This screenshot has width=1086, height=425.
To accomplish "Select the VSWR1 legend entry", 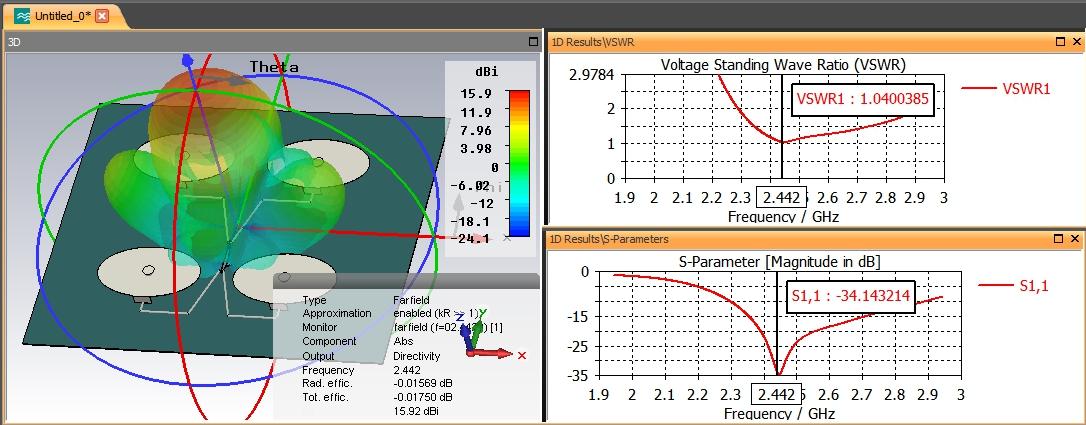I will [x=1006, y=88].
